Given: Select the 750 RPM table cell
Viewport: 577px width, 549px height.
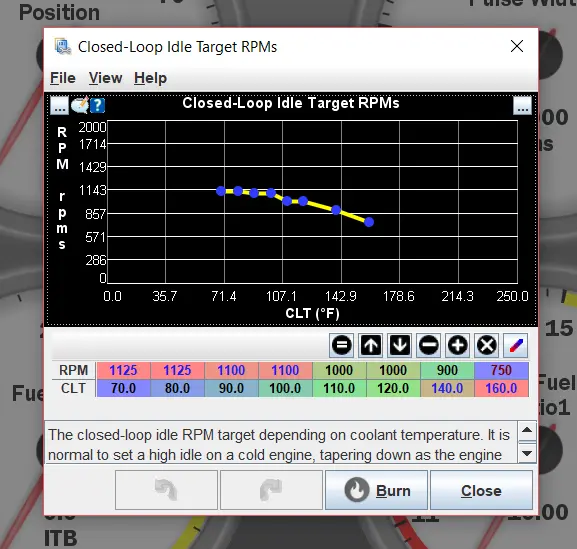Looking at the screenshot, I should pyautogui.click(x=502, y=370).
